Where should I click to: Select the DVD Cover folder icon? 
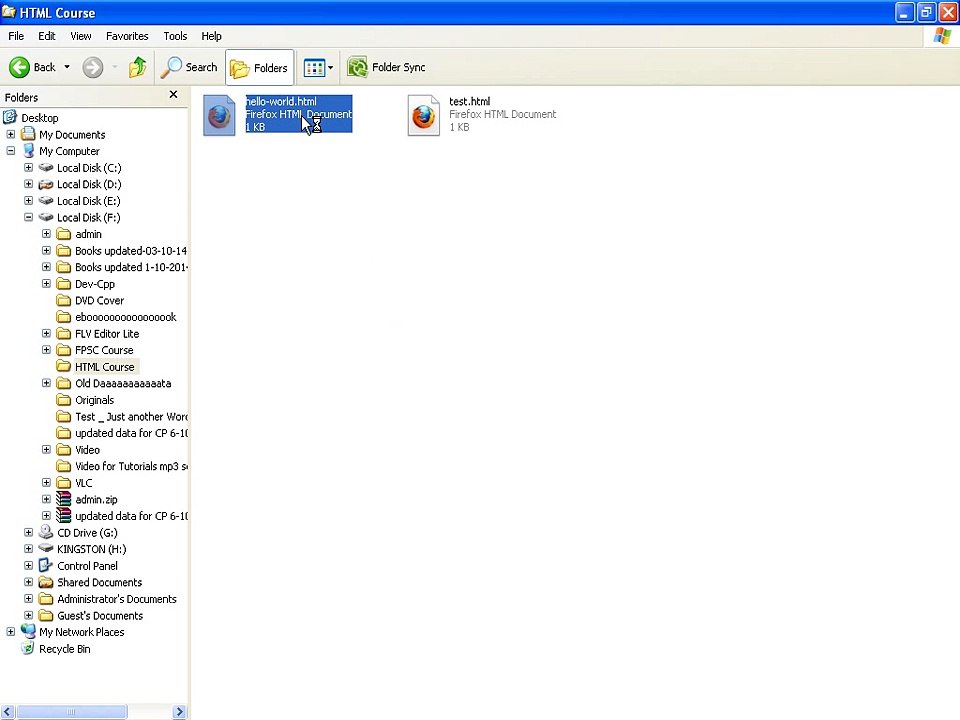click(x=64, y=300)
